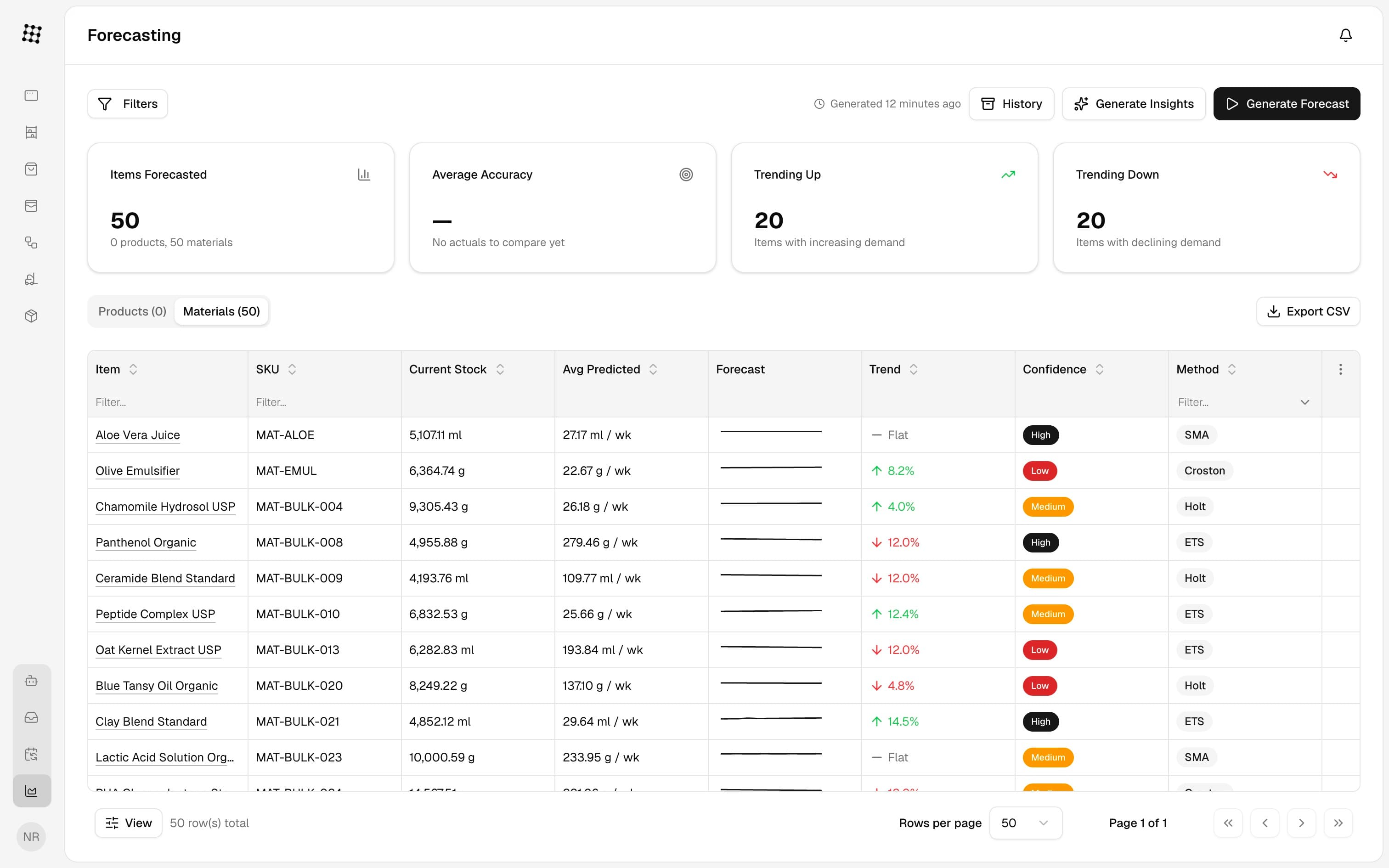1389x868 pixels.
Task: Open the calendar sync sidebar icon
Action: coord(32,754)
